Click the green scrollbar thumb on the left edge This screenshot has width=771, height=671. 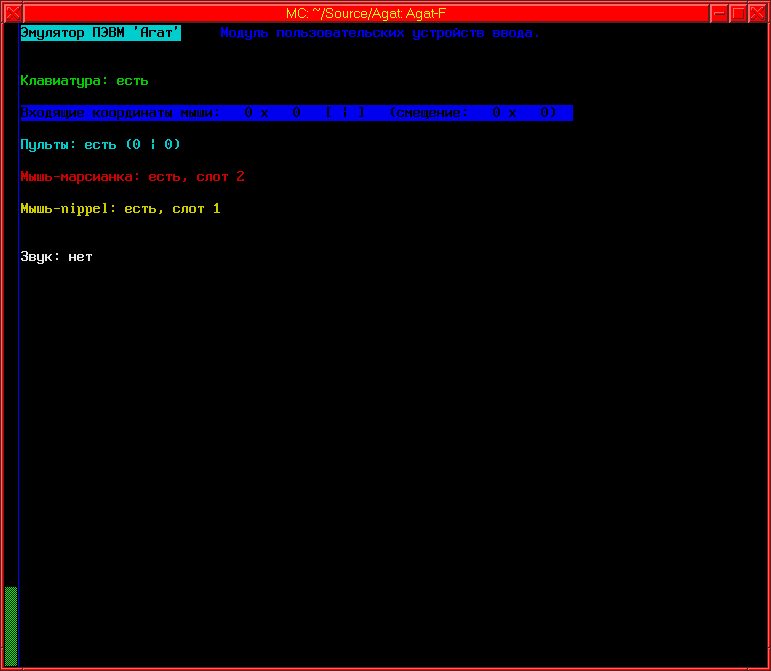pyautogui.click(x=11, y=626)
